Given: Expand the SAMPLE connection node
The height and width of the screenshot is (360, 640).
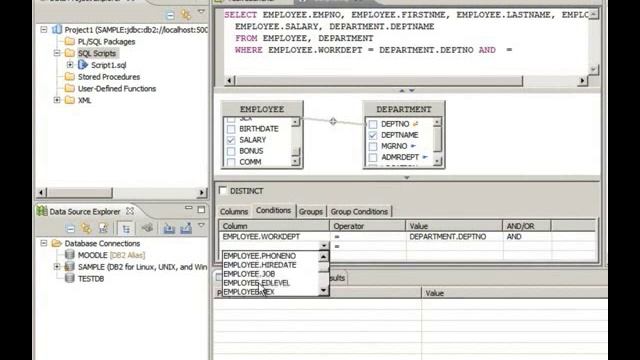Looking at the screenshot, I should [57, 267].
